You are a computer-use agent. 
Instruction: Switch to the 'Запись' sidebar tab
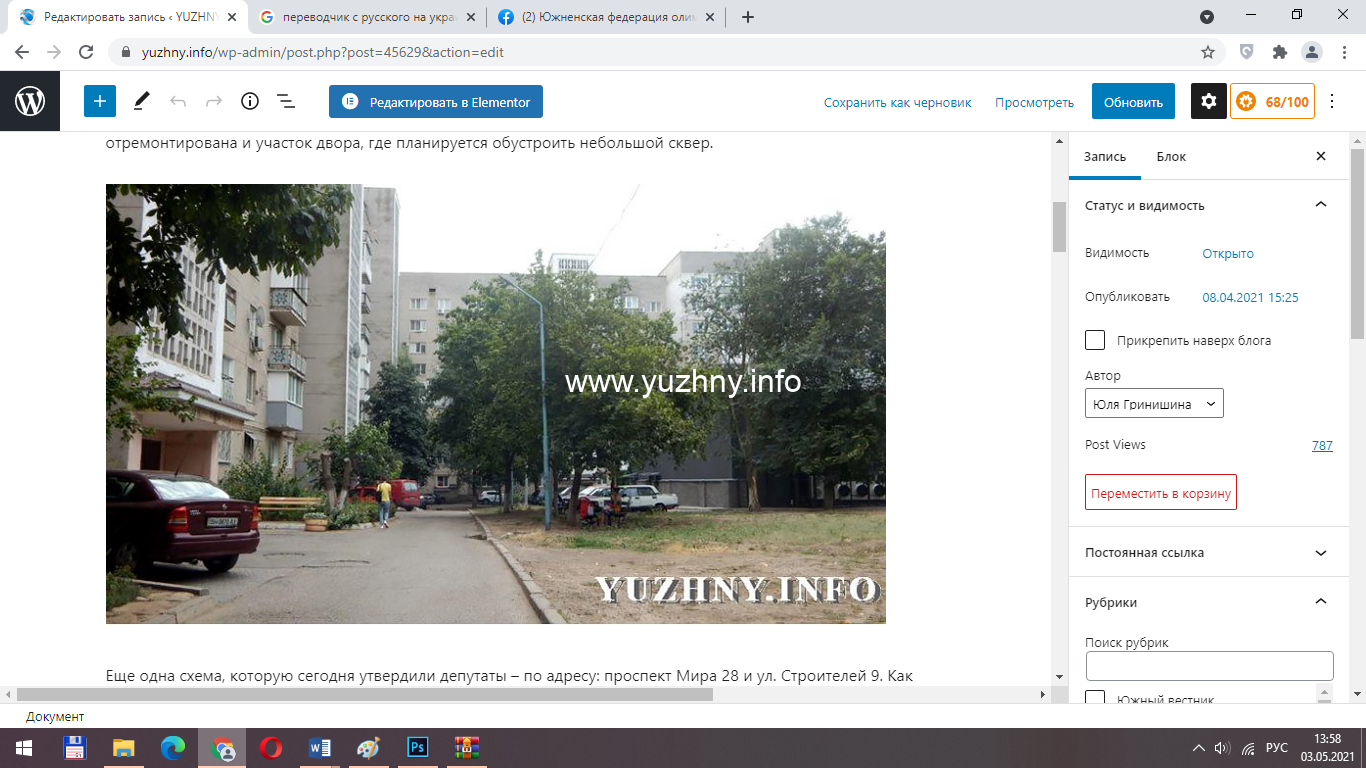point(1105,156)
